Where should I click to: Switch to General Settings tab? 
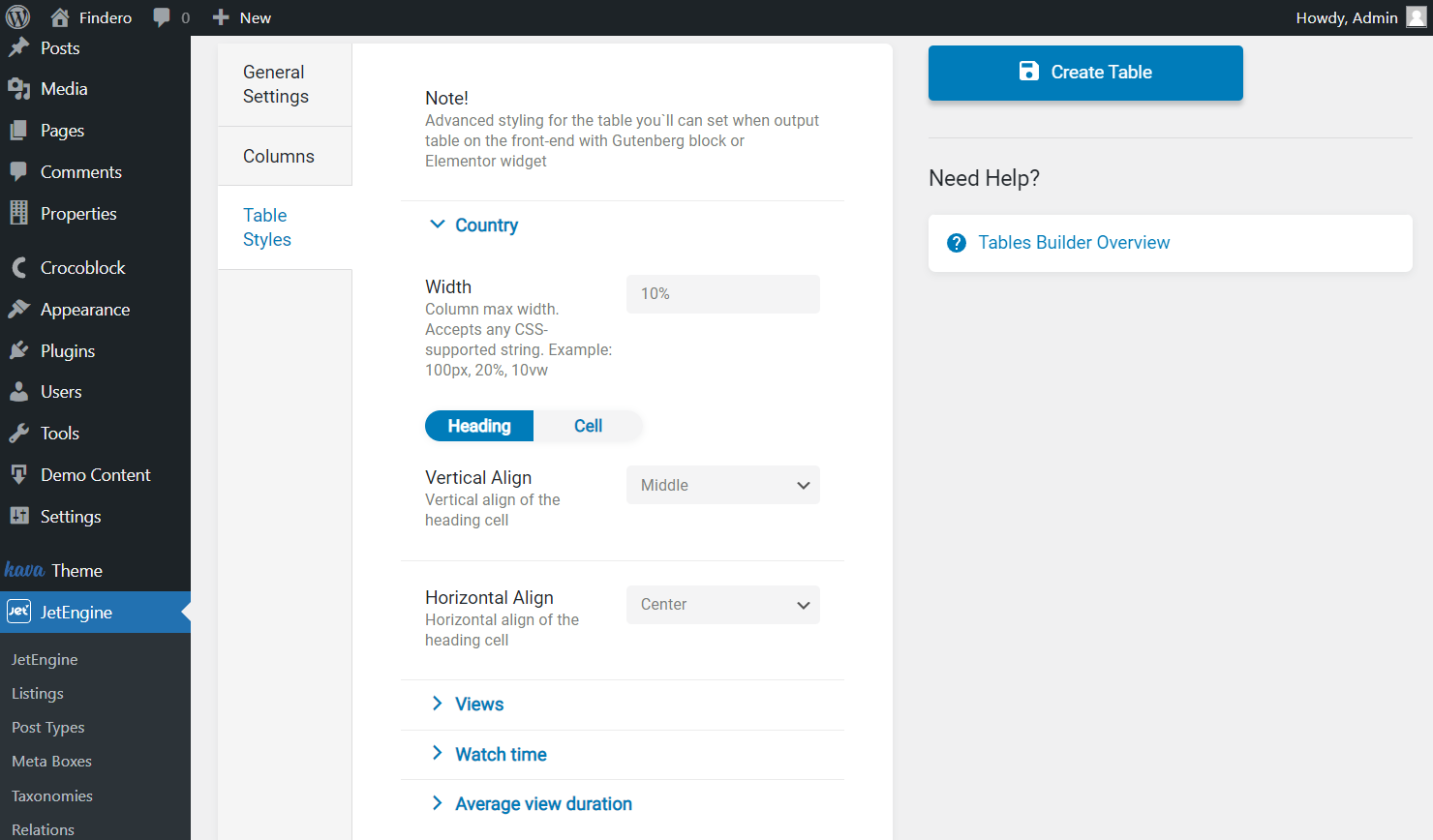276,84
